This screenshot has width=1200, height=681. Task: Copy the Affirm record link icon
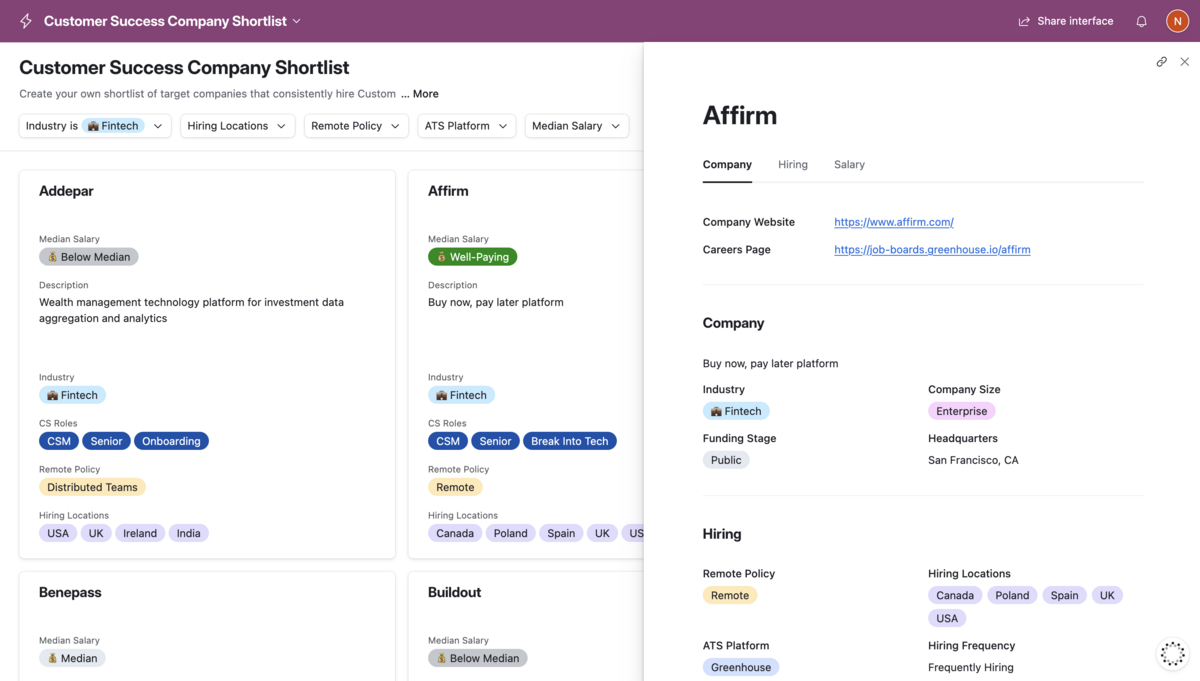1161,61
